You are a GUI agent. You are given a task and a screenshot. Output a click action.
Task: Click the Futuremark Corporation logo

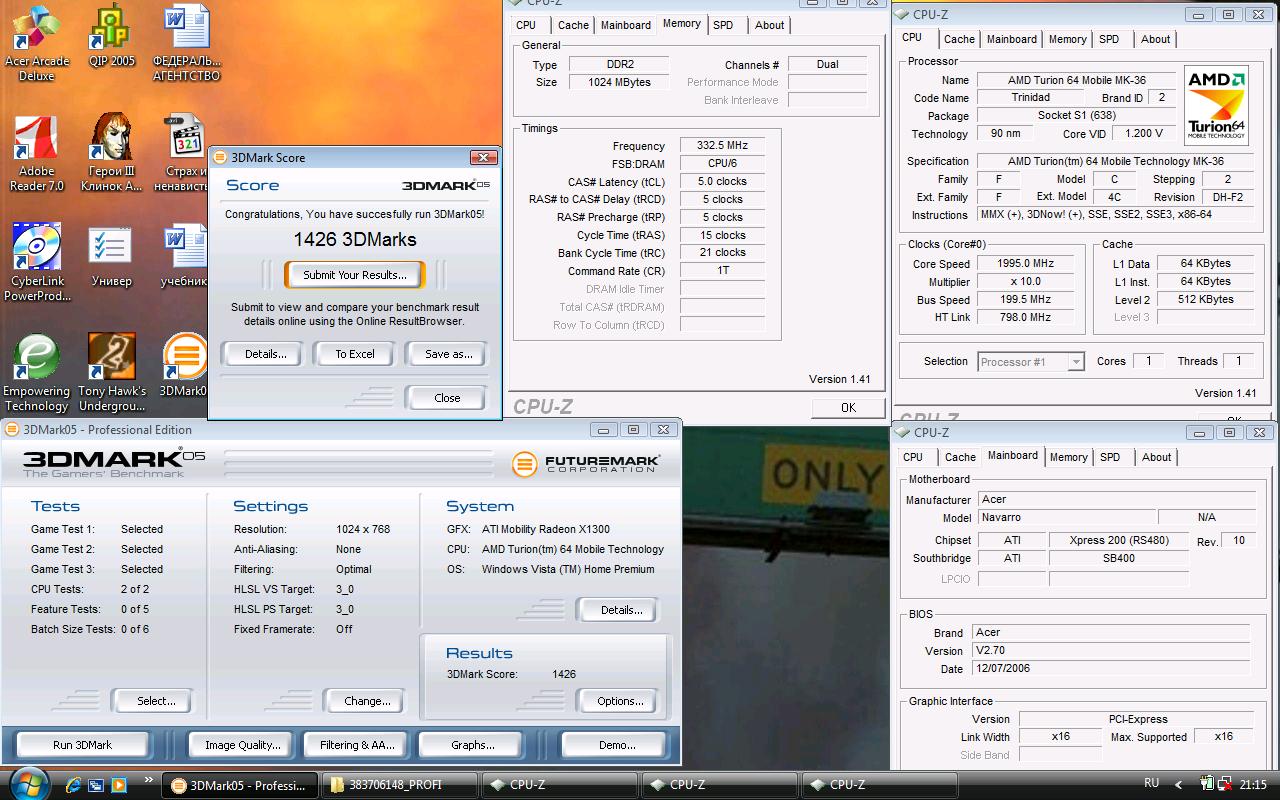[586, 463]
